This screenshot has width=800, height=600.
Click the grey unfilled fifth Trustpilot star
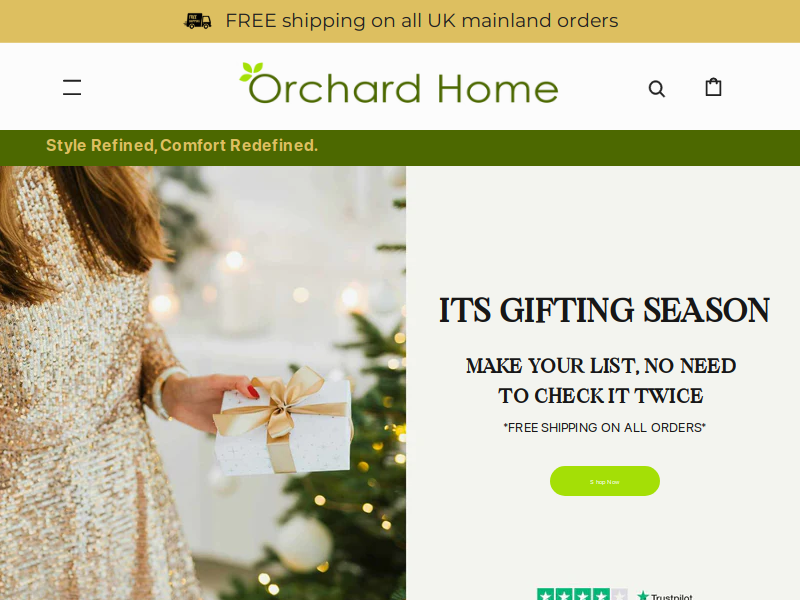[x=619, y=595]
